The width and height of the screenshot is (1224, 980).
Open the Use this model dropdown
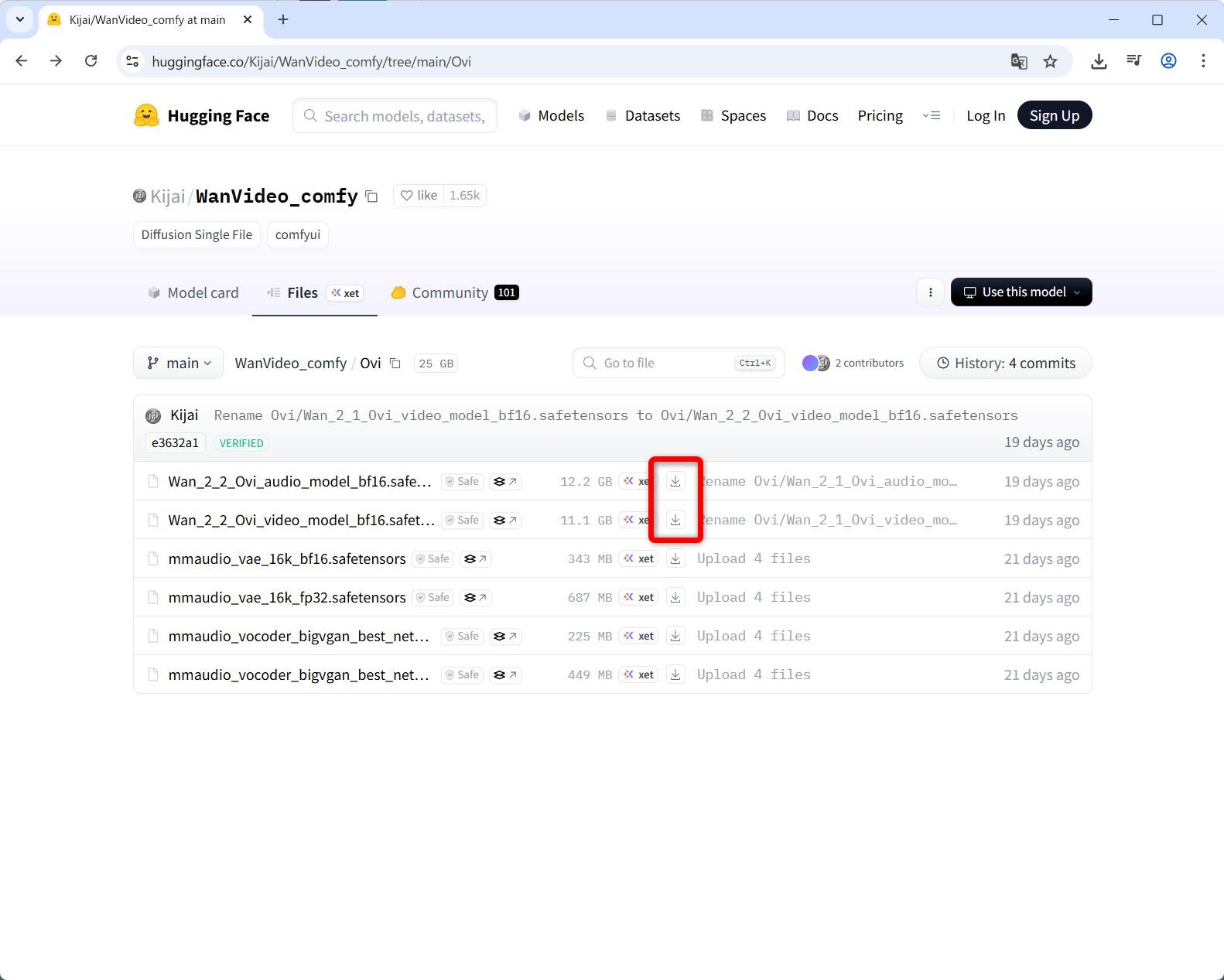[1021, 292]
